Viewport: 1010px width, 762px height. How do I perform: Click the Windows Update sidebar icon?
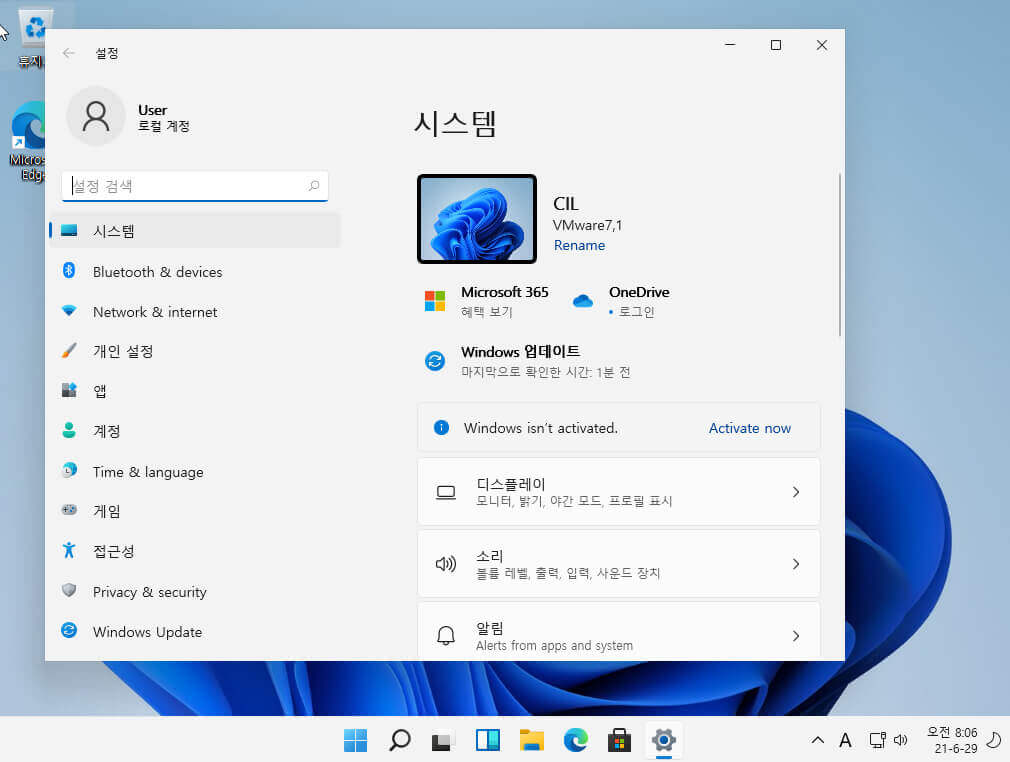(x=69, y=631)
